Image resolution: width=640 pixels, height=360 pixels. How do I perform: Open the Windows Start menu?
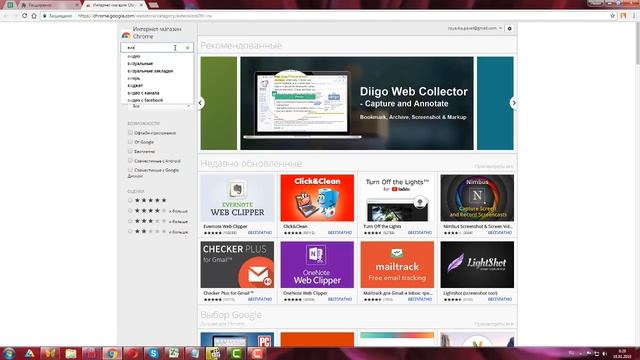[9, 353]
